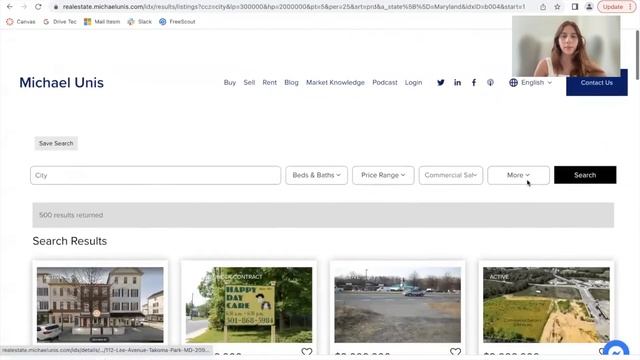
Task: Open the Blog menu item
Action: click(x=291, y=82)
